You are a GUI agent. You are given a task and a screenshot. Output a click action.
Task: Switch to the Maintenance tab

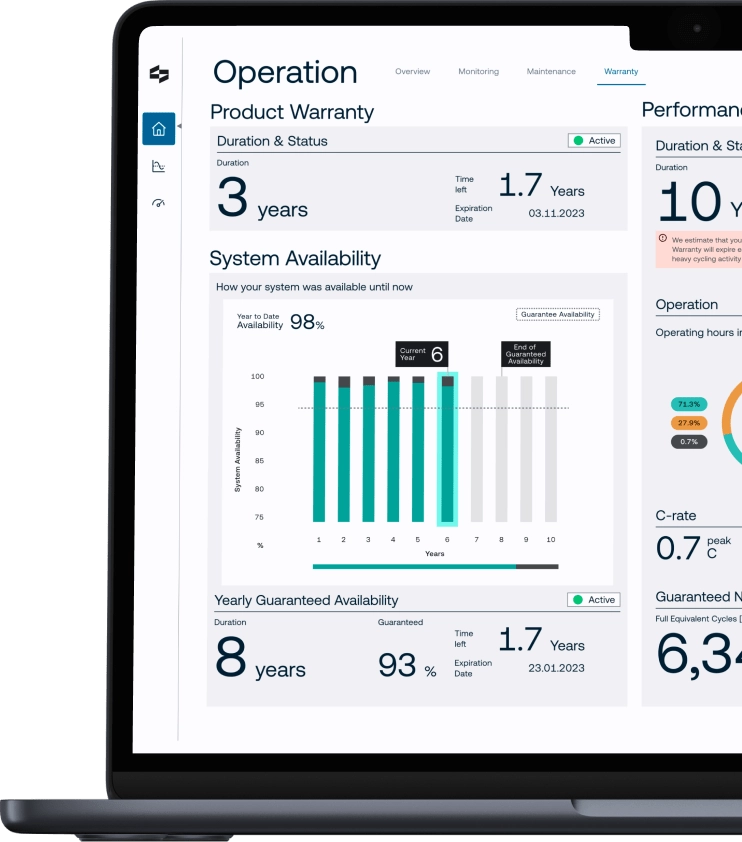(551, 71)
